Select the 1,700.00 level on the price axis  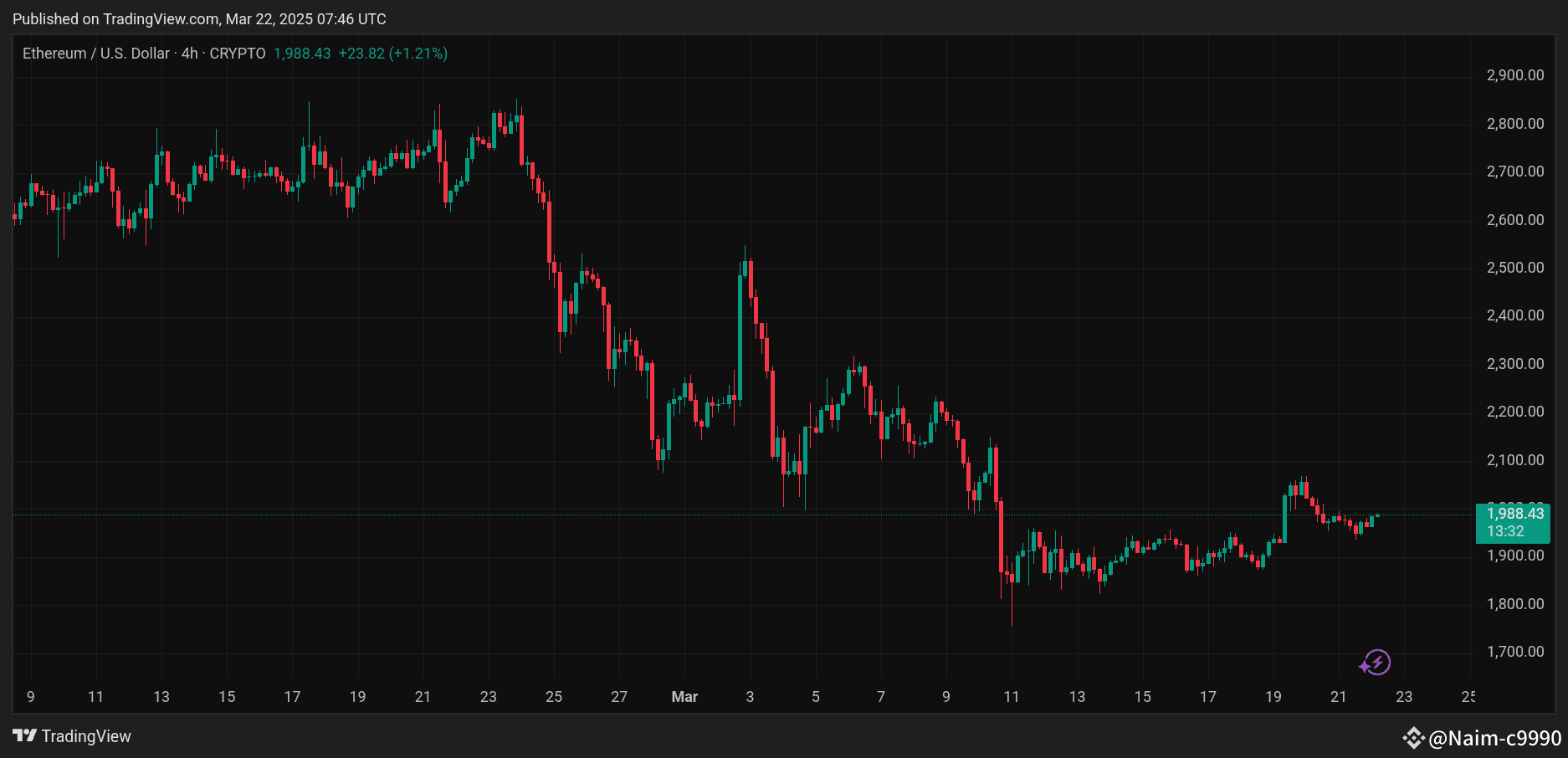tap(1514, 651)
